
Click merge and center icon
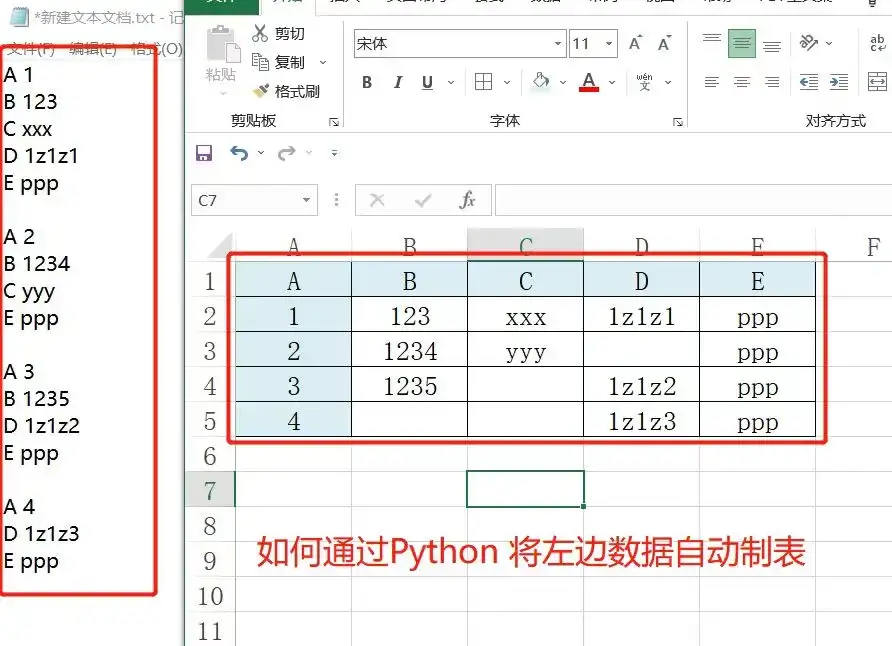pos(878,82)
